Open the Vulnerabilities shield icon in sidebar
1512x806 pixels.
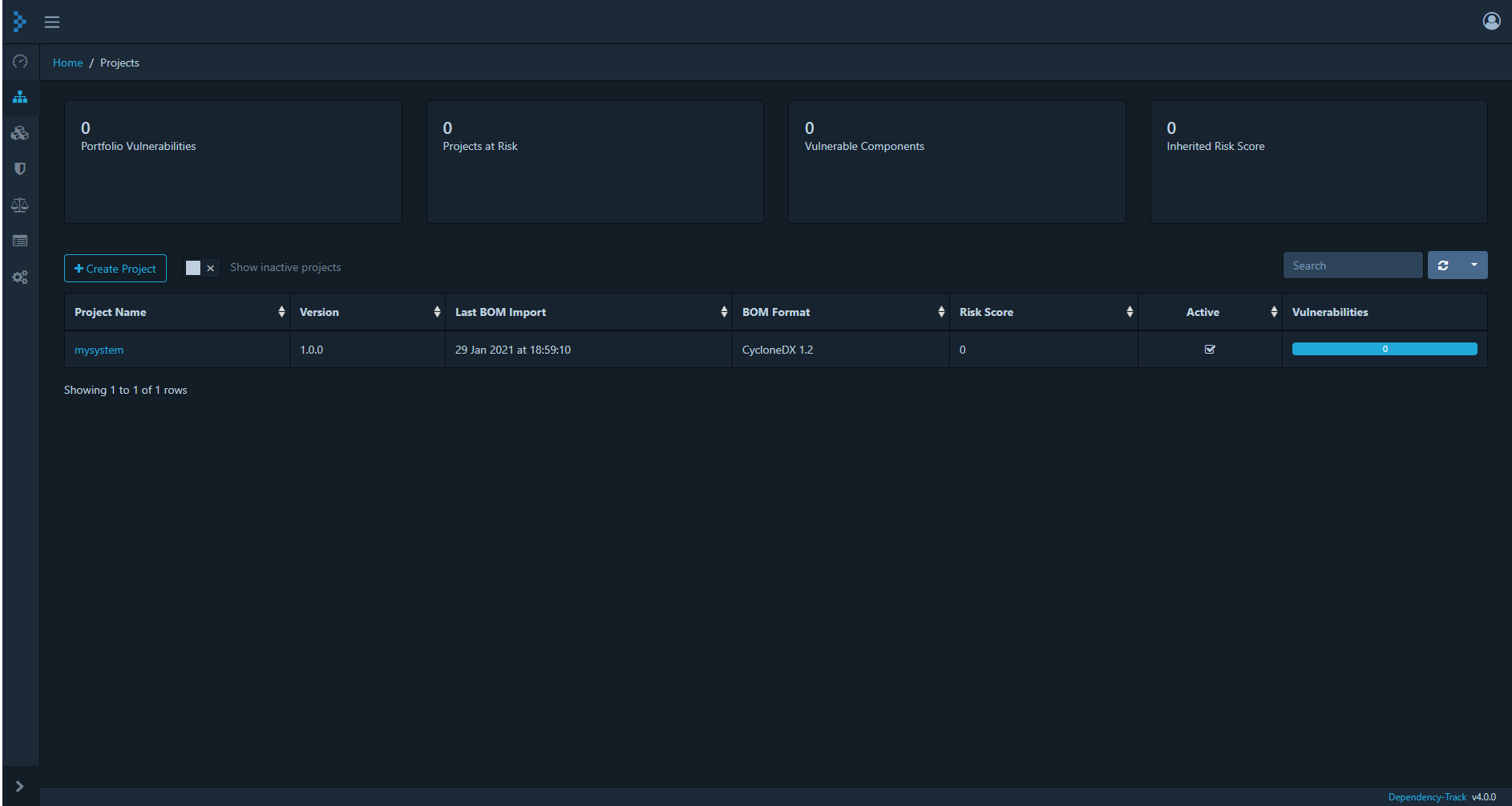coord(20,168)
